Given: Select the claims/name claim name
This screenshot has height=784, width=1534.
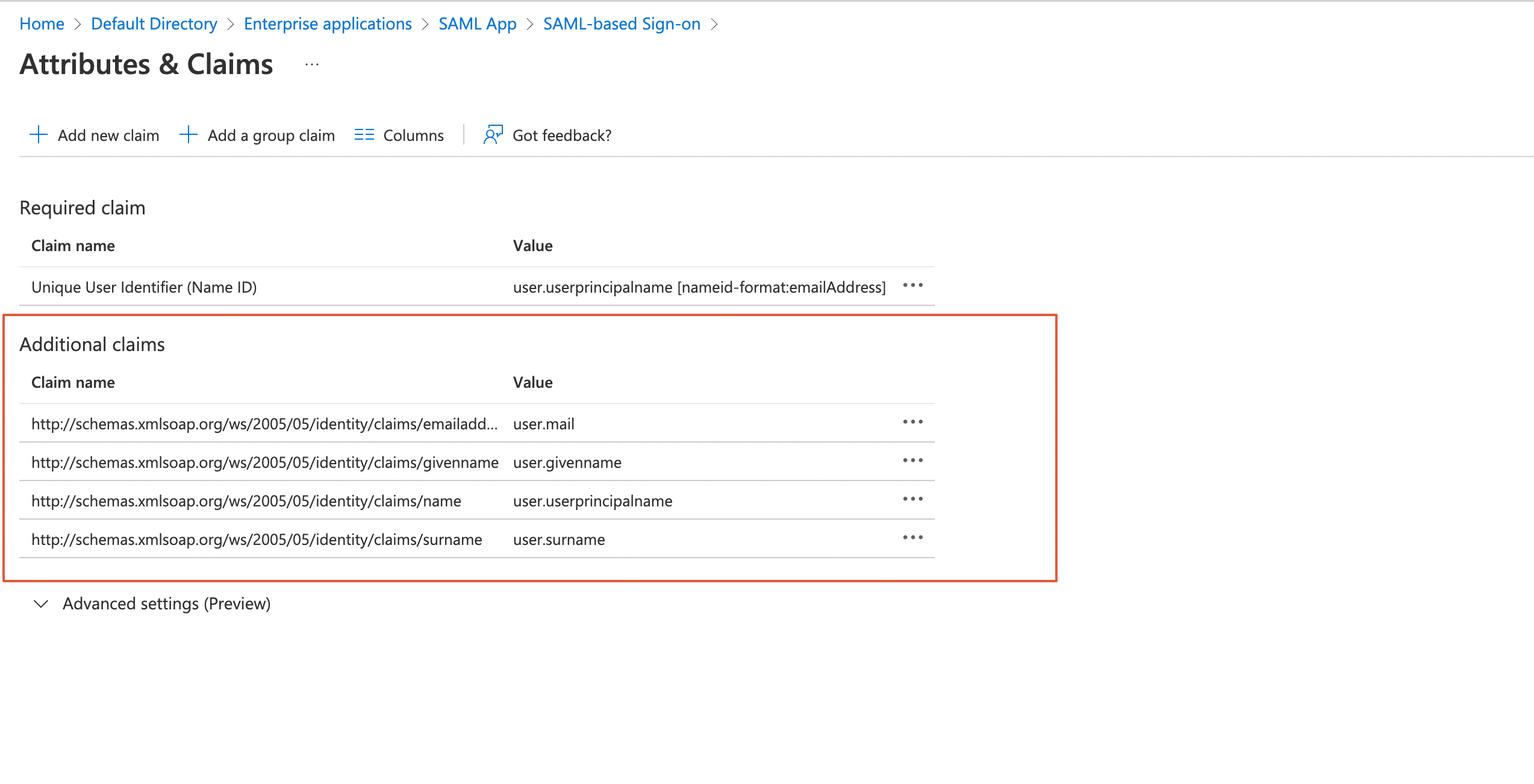Looking at the screenshot, I should point(246,501).
